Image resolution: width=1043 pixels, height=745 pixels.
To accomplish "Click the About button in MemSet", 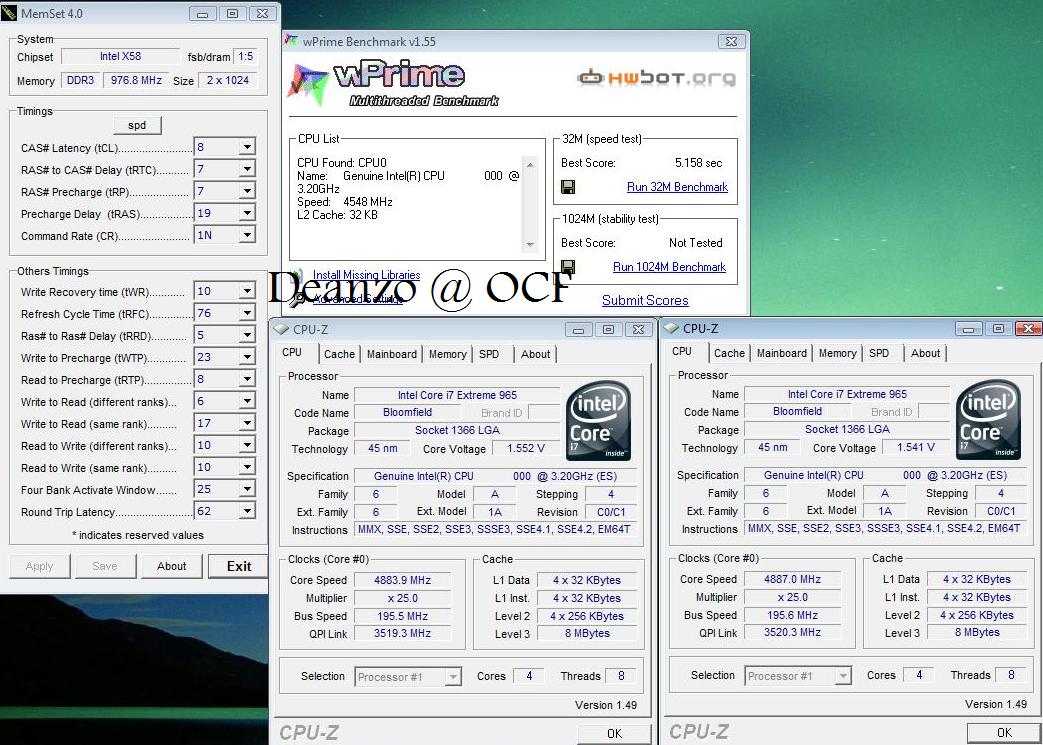I will point(172,566).
